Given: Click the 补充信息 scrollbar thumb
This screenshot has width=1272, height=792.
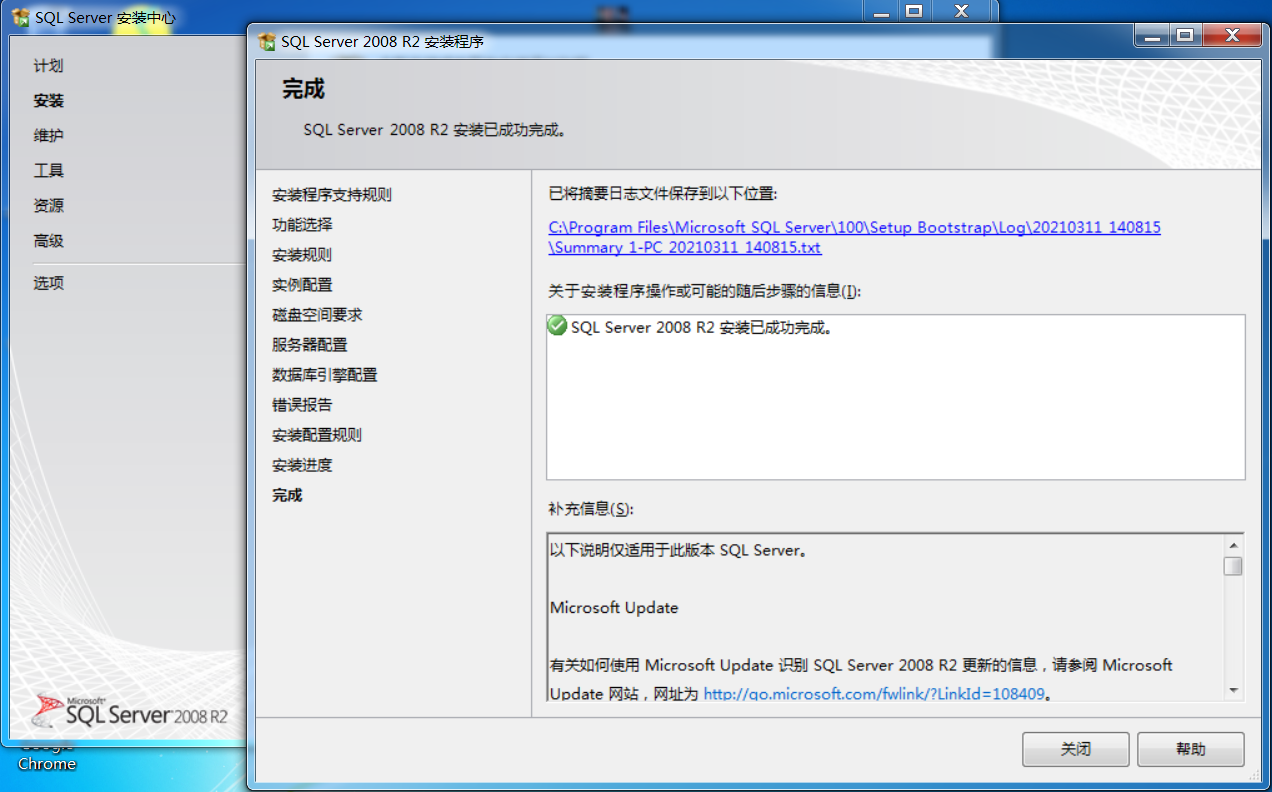Looking at the screenshot, I should point(1233,566).
